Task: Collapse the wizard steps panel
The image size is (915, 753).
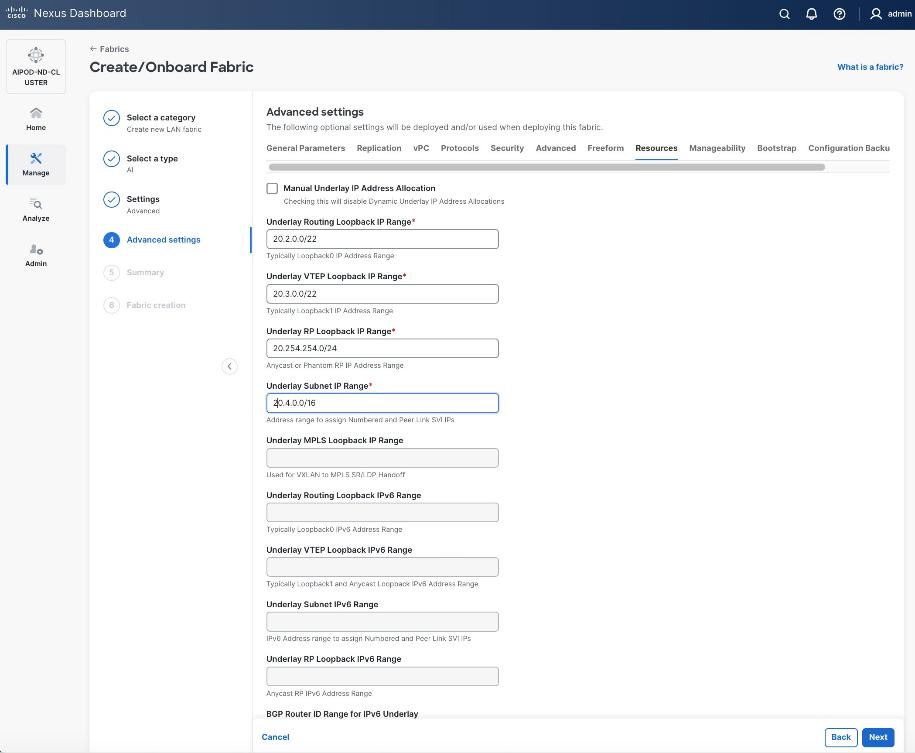Action: click(x=229, y=366)
